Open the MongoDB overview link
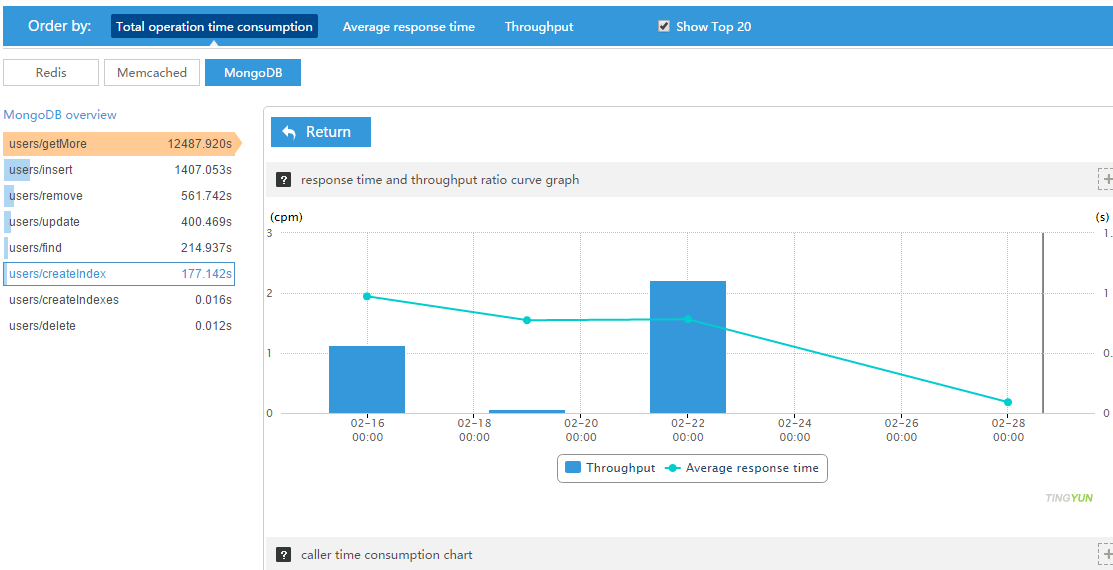Viewport: 1113px width, 570px height. [x=60, y=115]
